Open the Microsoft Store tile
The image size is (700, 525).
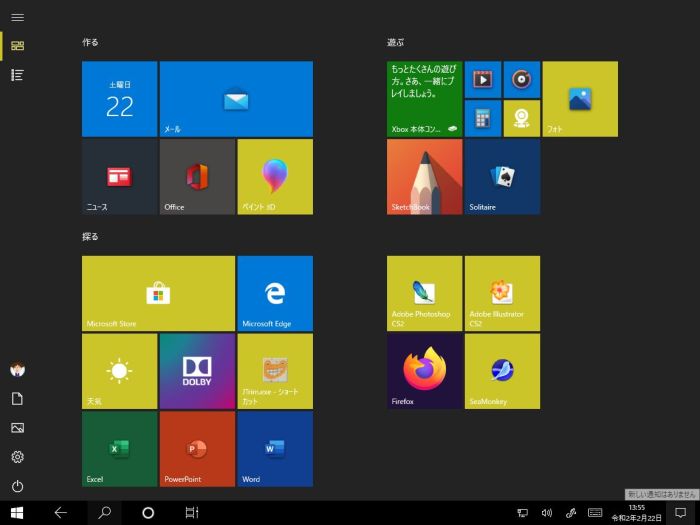pos(158,293)
